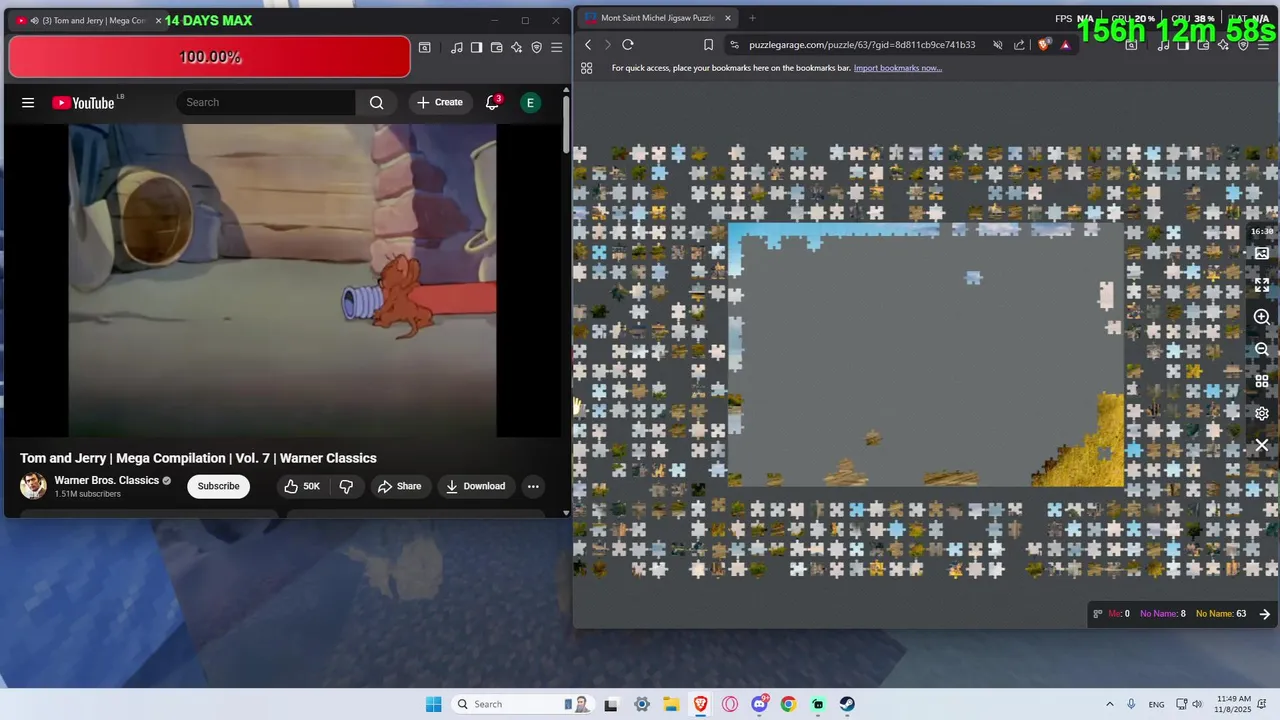The height and width of the screenshot is (720, 1280).
Task: Open Brave Wallet icon in YouTube window
Action: tap(497, 47)
